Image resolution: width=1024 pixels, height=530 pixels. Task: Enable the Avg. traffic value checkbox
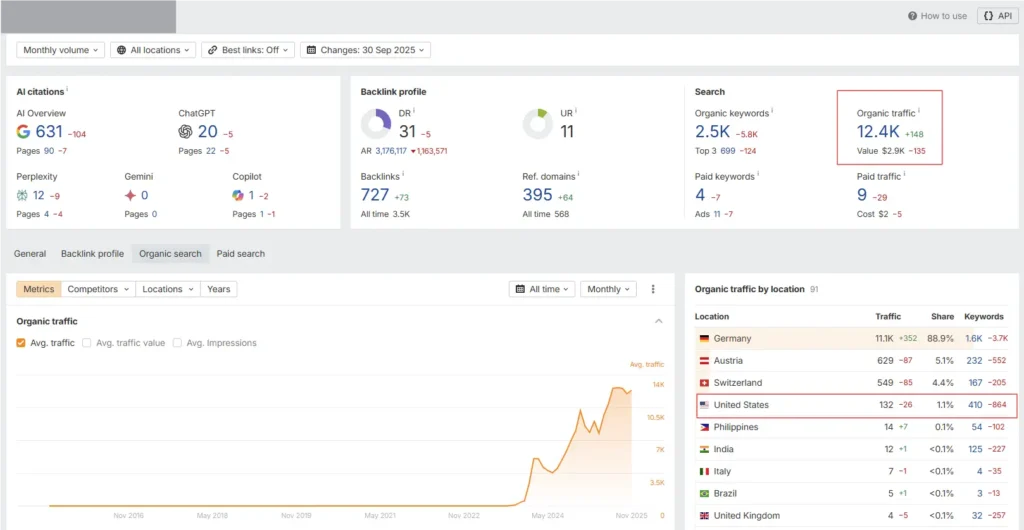click(x=87, y=343)
